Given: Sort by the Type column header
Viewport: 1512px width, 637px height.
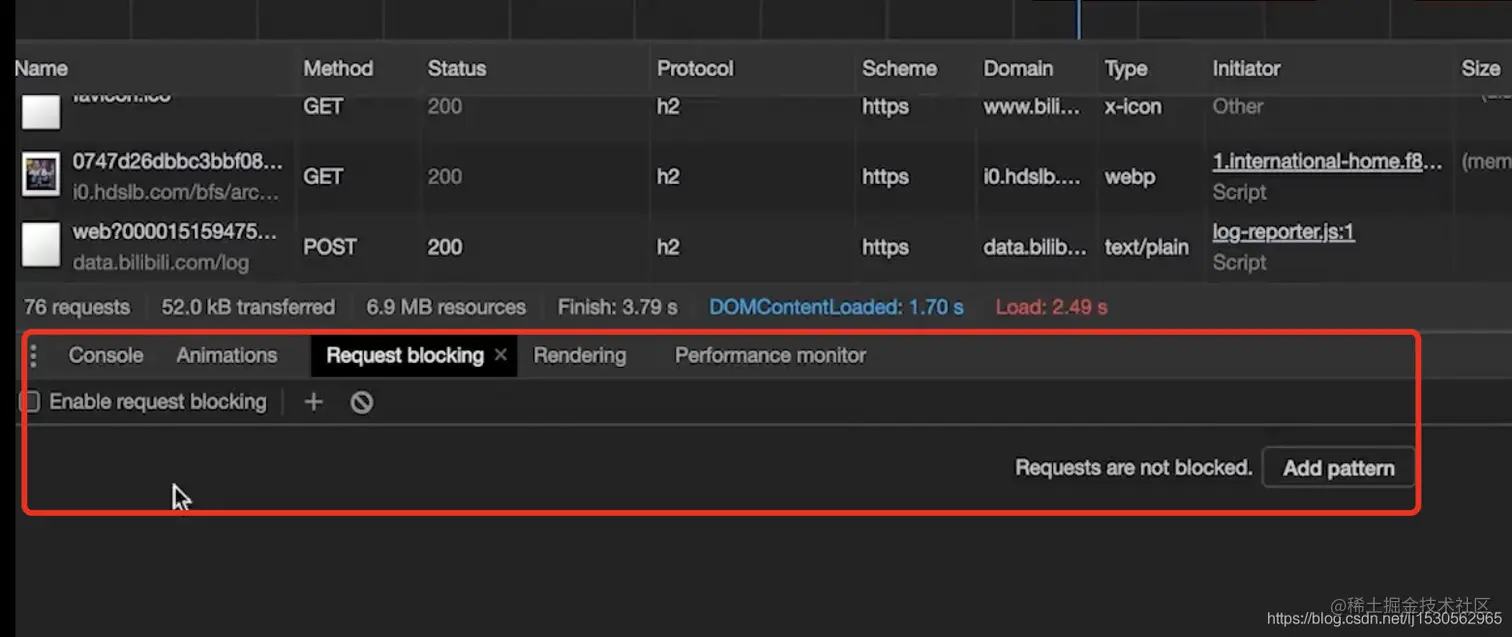Looking at the screenshot, I should click(x=1126, y=69).
